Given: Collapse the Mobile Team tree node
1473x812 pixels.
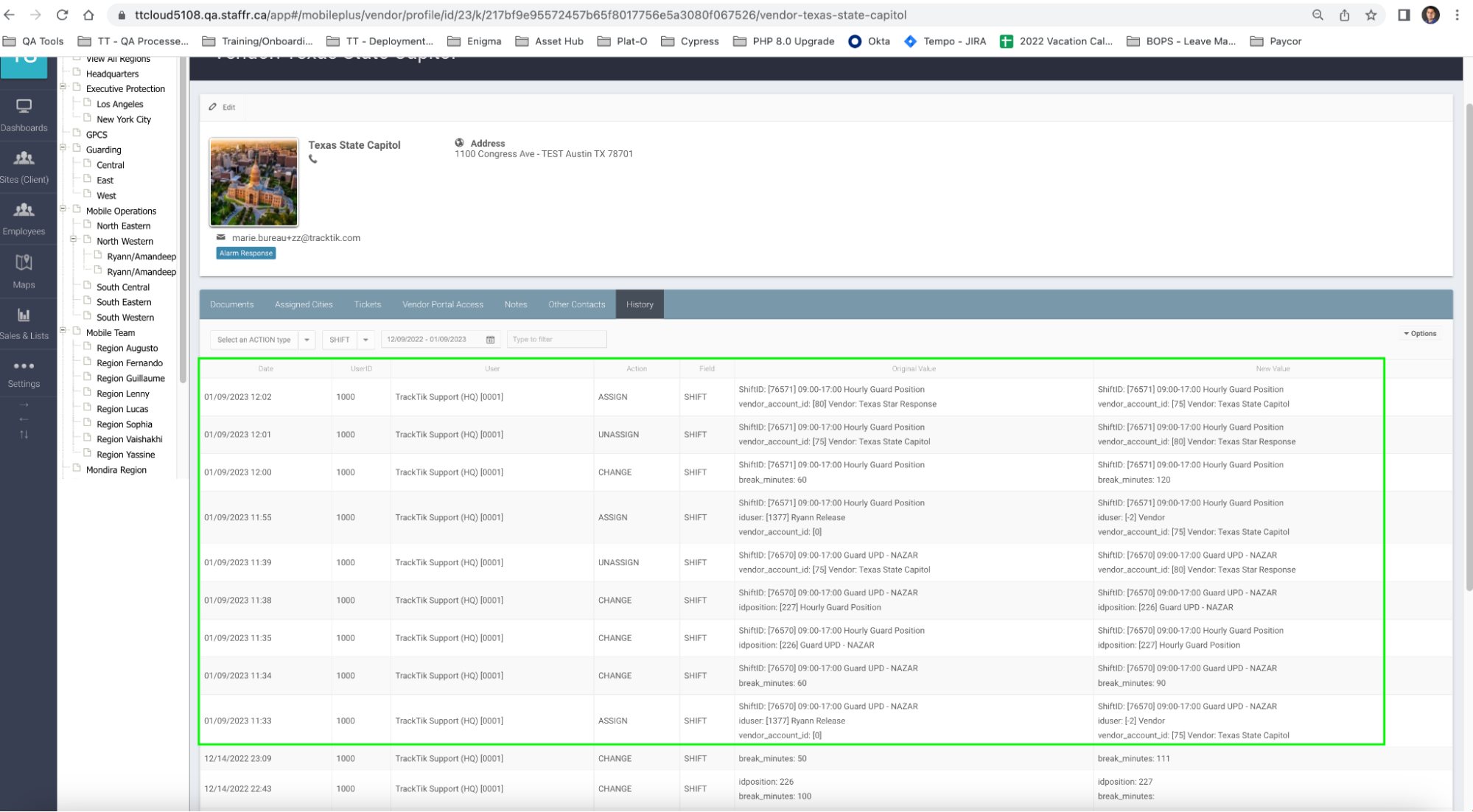Looking at the screenshot, I should [x=63, y=331].
